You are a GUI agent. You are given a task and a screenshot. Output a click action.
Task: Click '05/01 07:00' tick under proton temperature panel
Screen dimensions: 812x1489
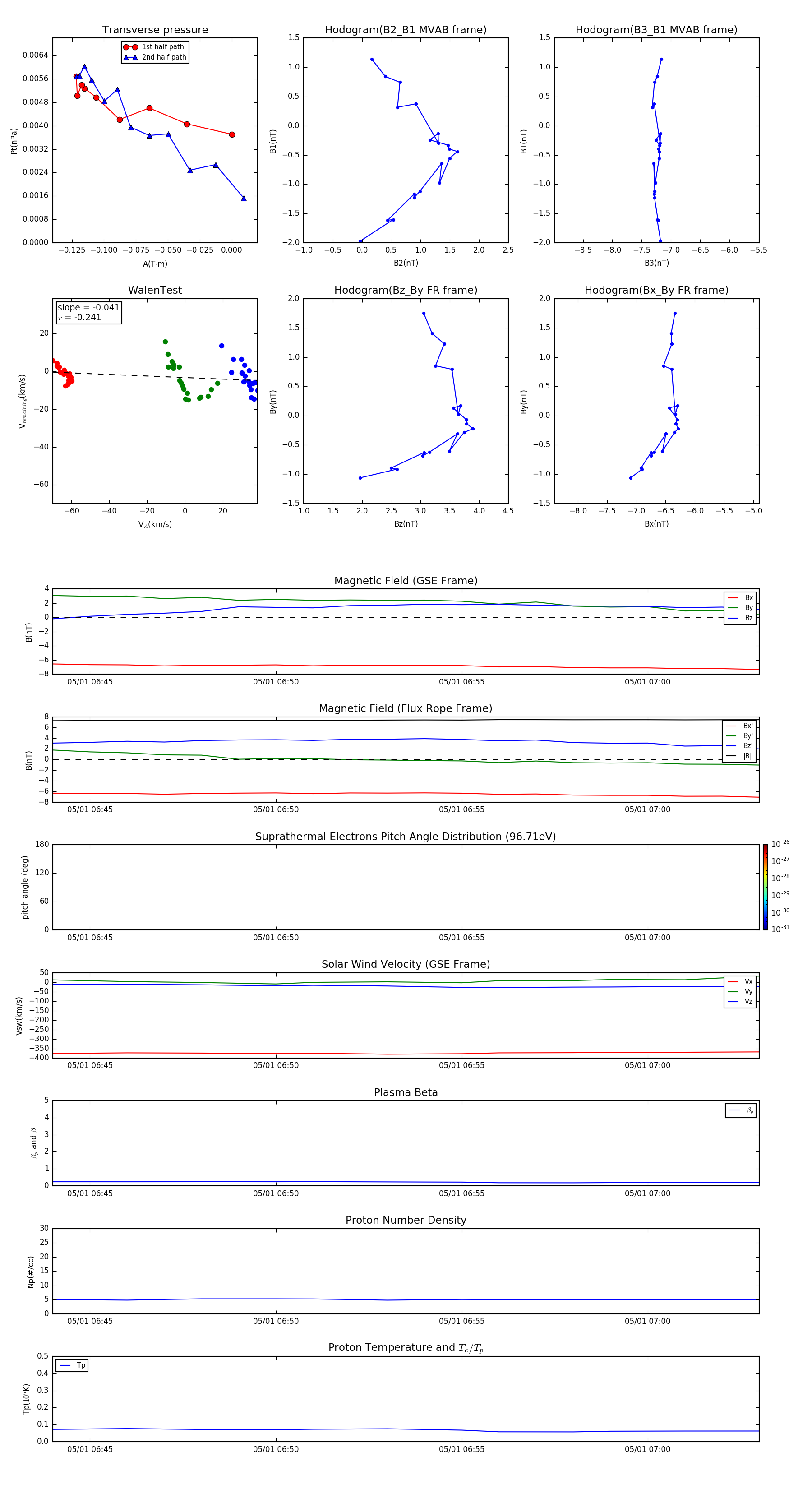click(647, 1449)
